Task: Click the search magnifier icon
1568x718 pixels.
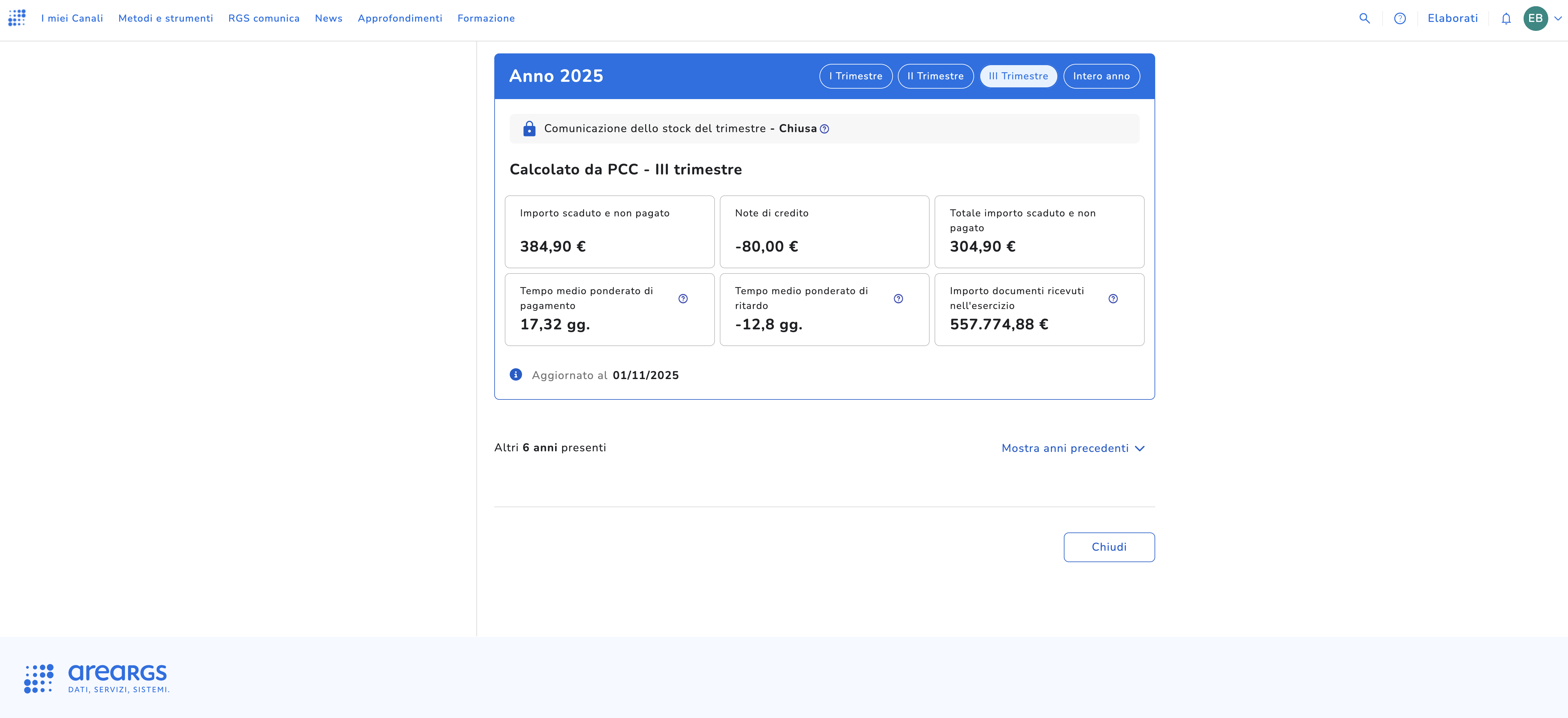Action: (x=1365, y=18)
